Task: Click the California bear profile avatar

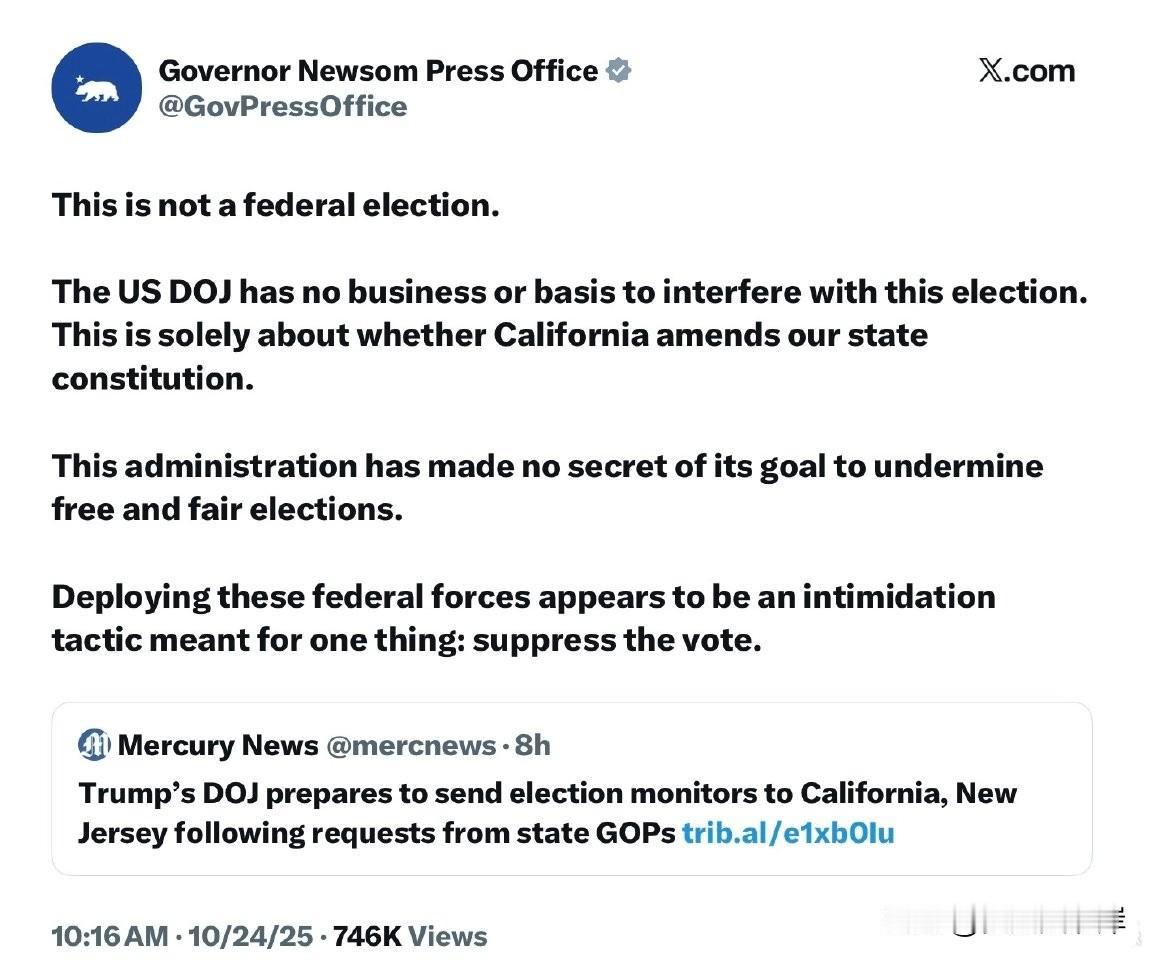Action: coord(96,88)
